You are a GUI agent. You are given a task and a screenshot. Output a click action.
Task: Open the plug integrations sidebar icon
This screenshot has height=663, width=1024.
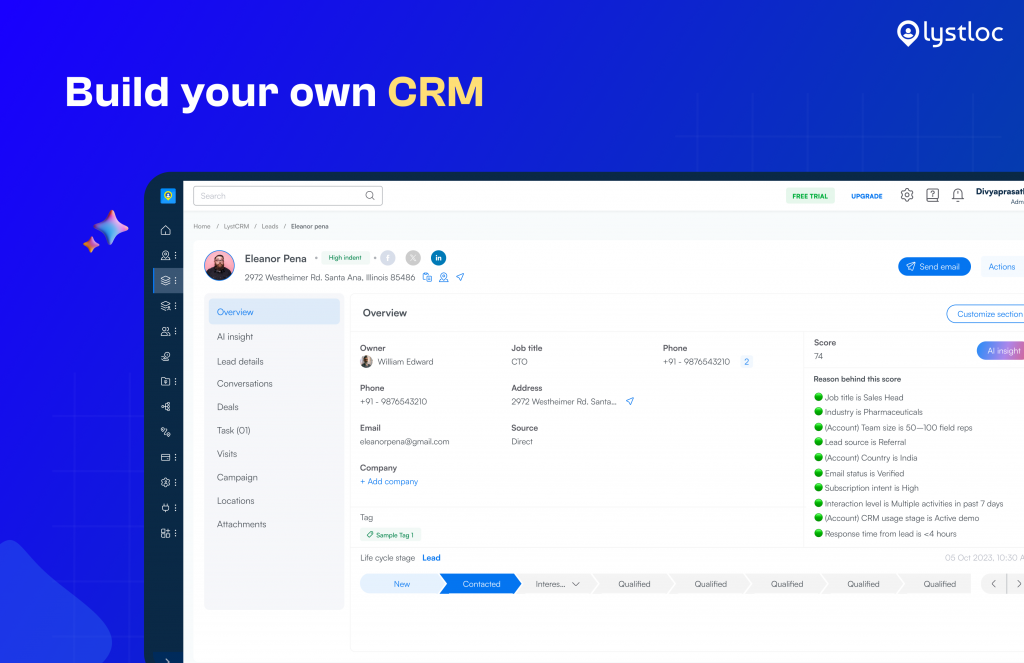(x=166, y=508)
